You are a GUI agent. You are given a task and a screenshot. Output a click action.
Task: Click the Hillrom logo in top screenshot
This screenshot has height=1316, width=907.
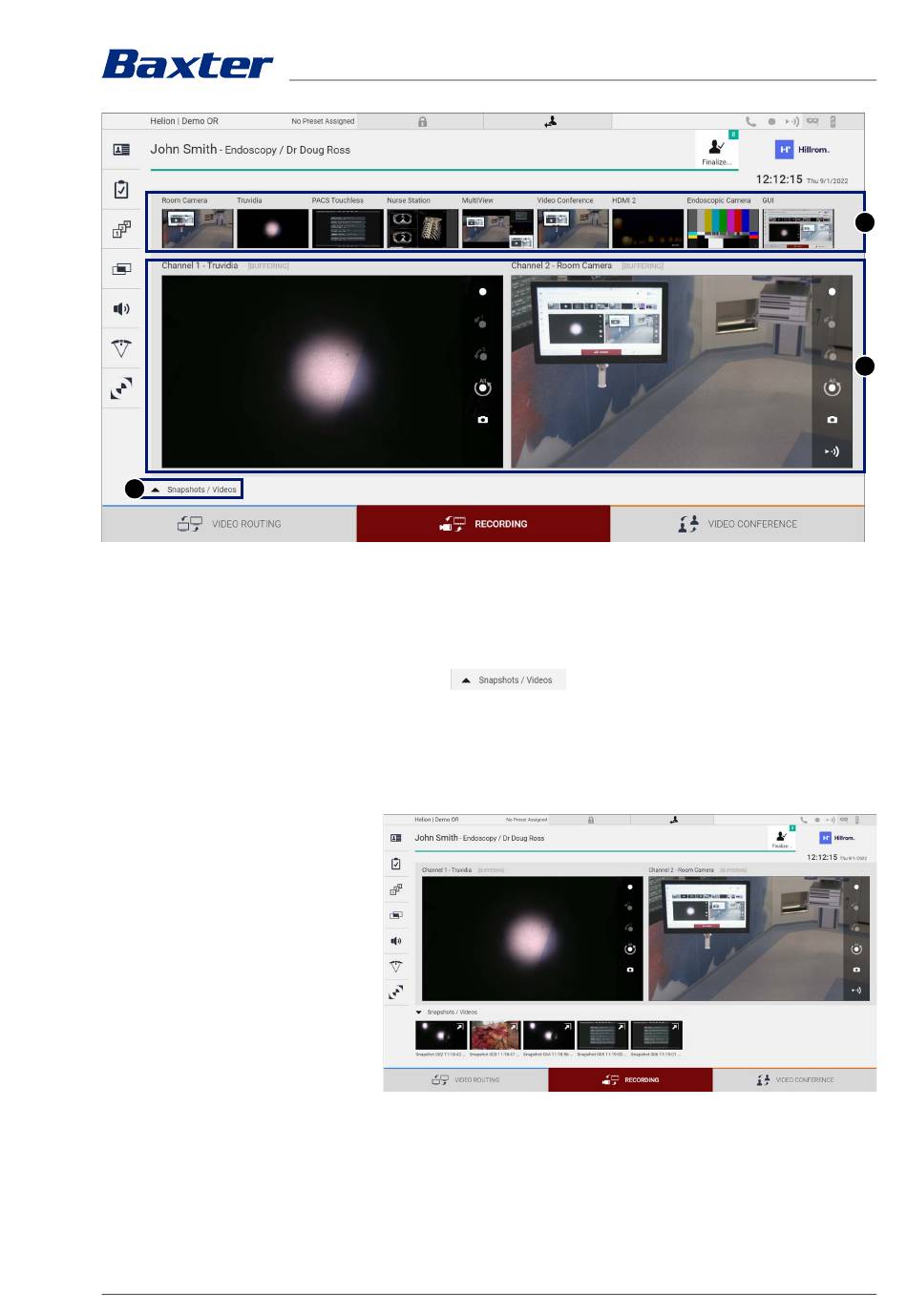coord(802,150)
